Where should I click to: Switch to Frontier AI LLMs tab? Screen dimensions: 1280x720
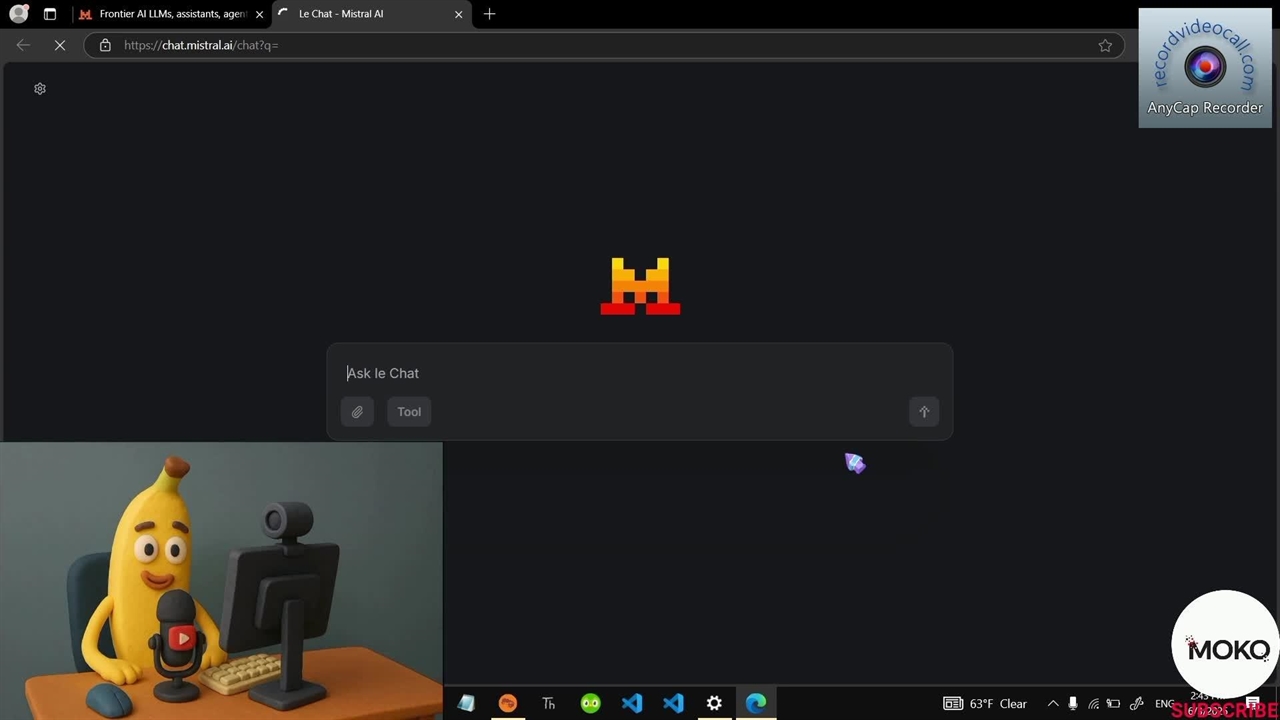(170, 14)
